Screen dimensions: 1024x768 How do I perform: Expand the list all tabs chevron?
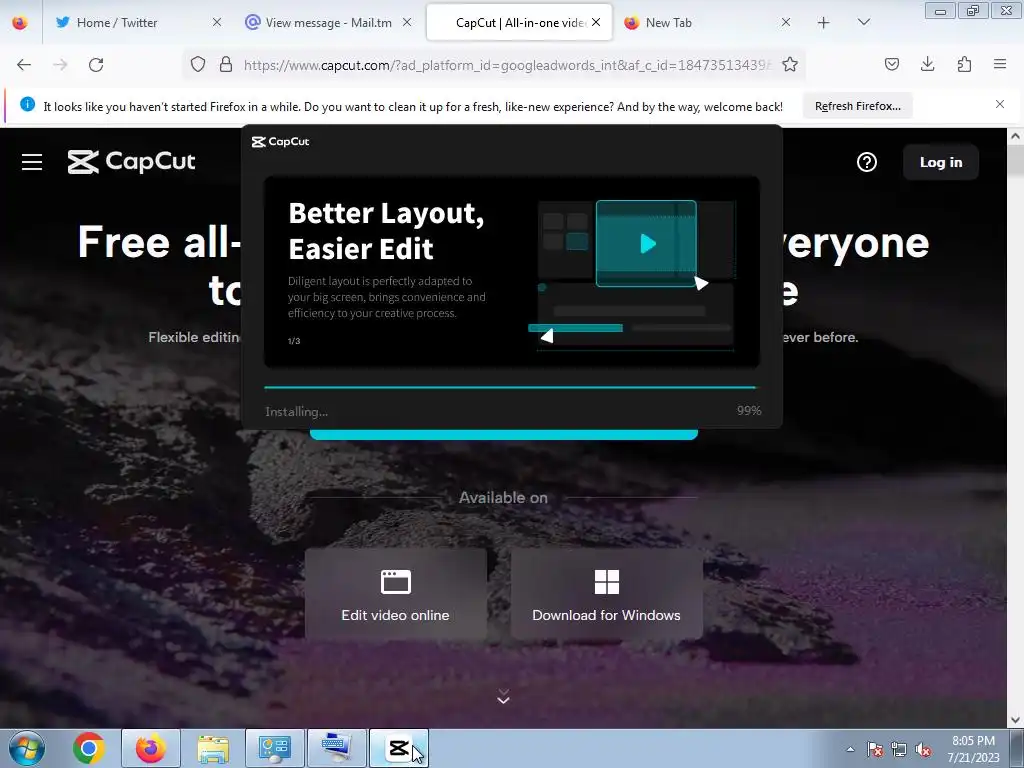(863, 22)
